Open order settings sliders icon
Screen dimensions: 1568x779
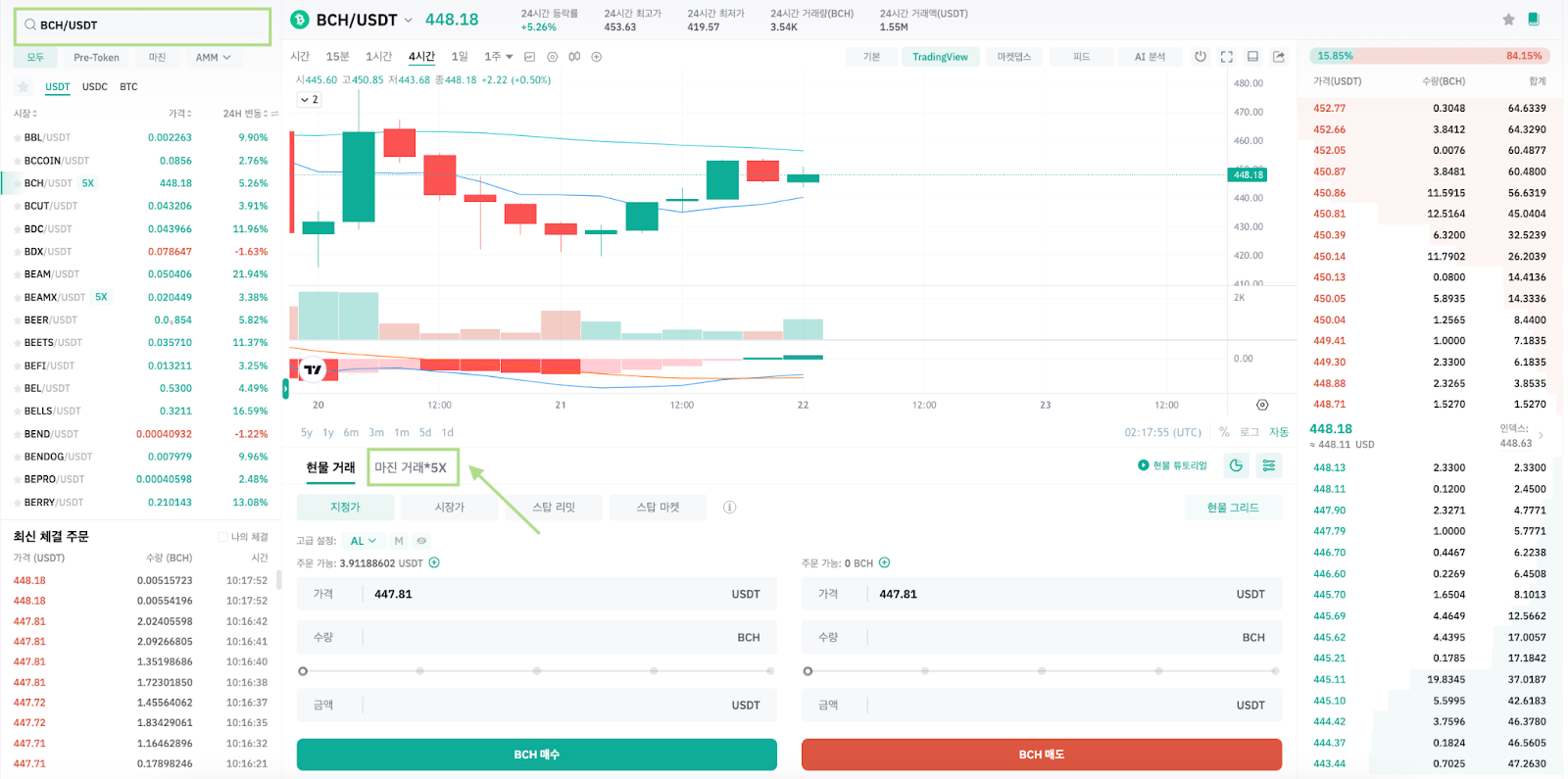pos(1269,465)
